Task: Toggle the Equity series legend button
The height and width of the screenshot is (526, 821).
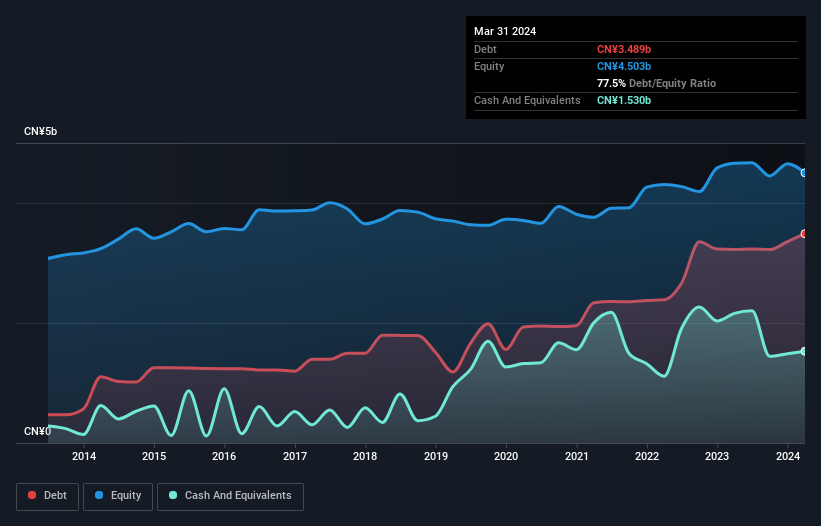Action: click(x=118, y=496)
